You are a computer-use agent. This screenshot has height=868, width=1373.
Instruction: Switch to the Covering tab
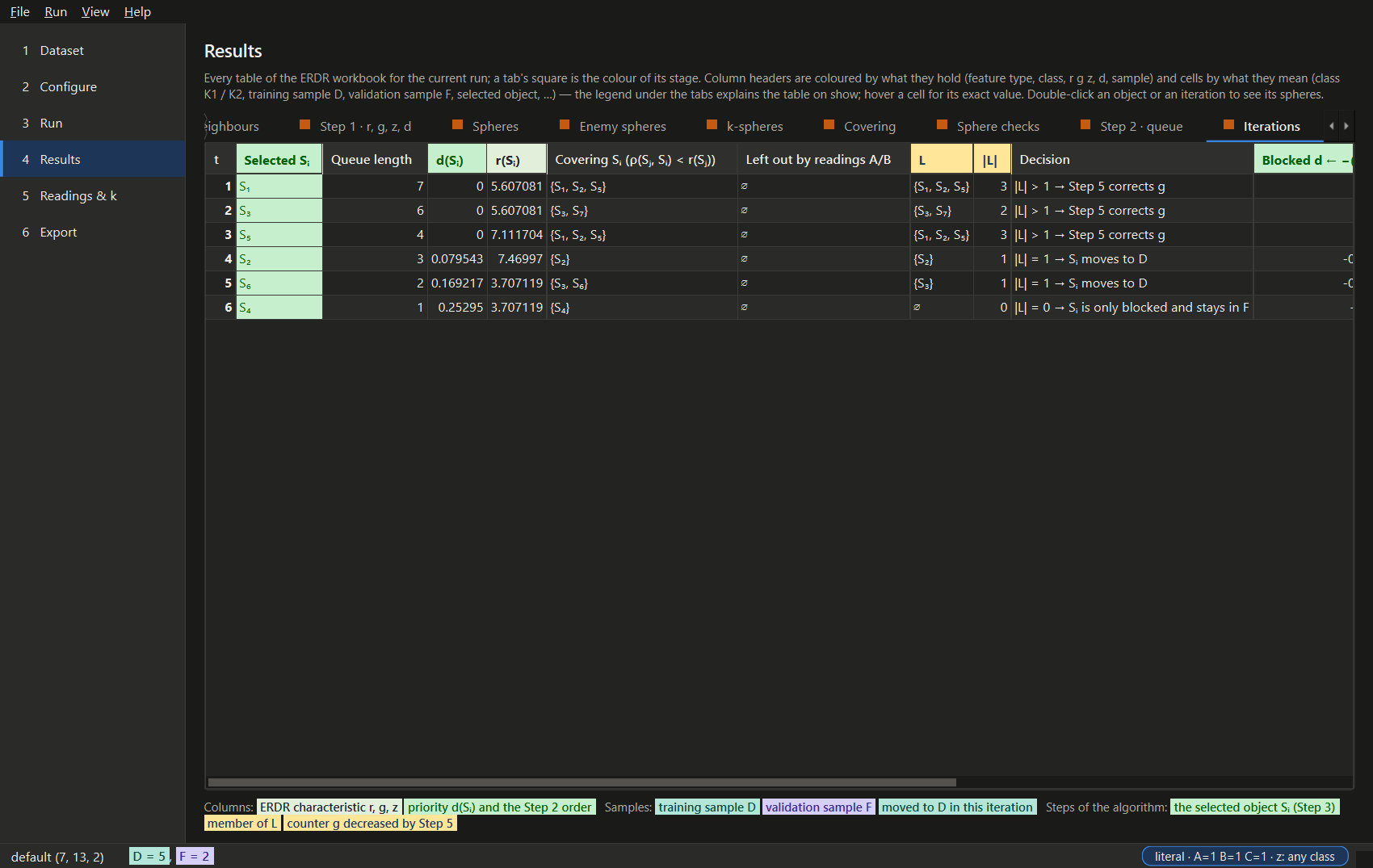(x=860, y=126)
